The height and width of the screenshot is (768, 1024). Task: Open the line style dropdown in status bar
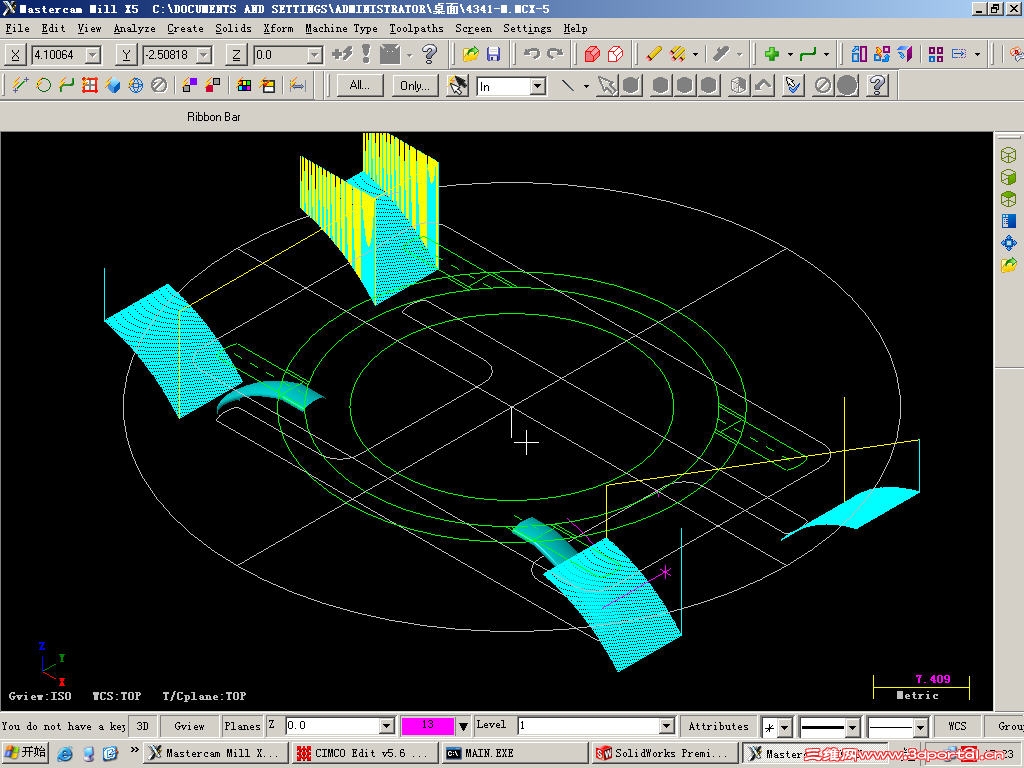852,727
